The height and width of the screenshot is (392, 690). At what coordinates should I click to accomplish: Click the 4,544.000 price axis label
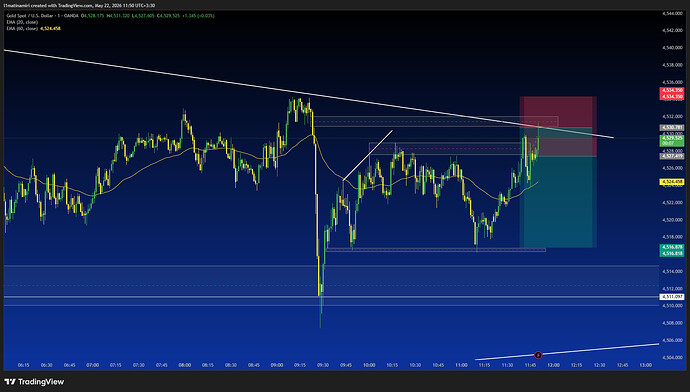click(x=672, y=14)
